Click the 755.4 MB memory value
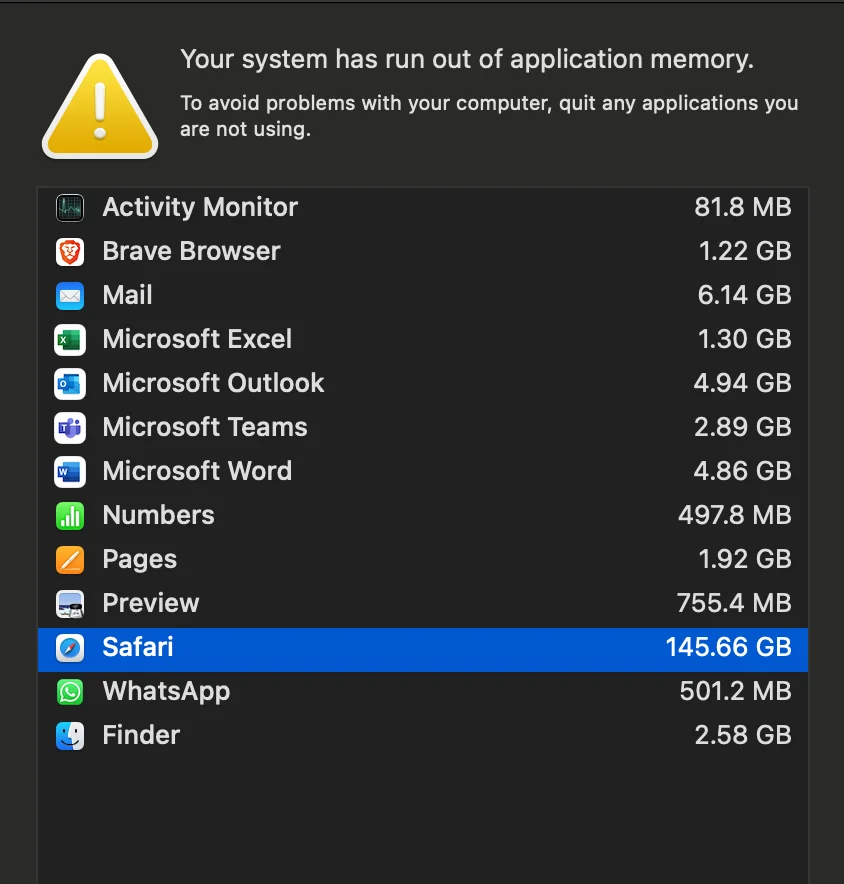This screenshot has height=884, width=844. [x=734, y=603]
